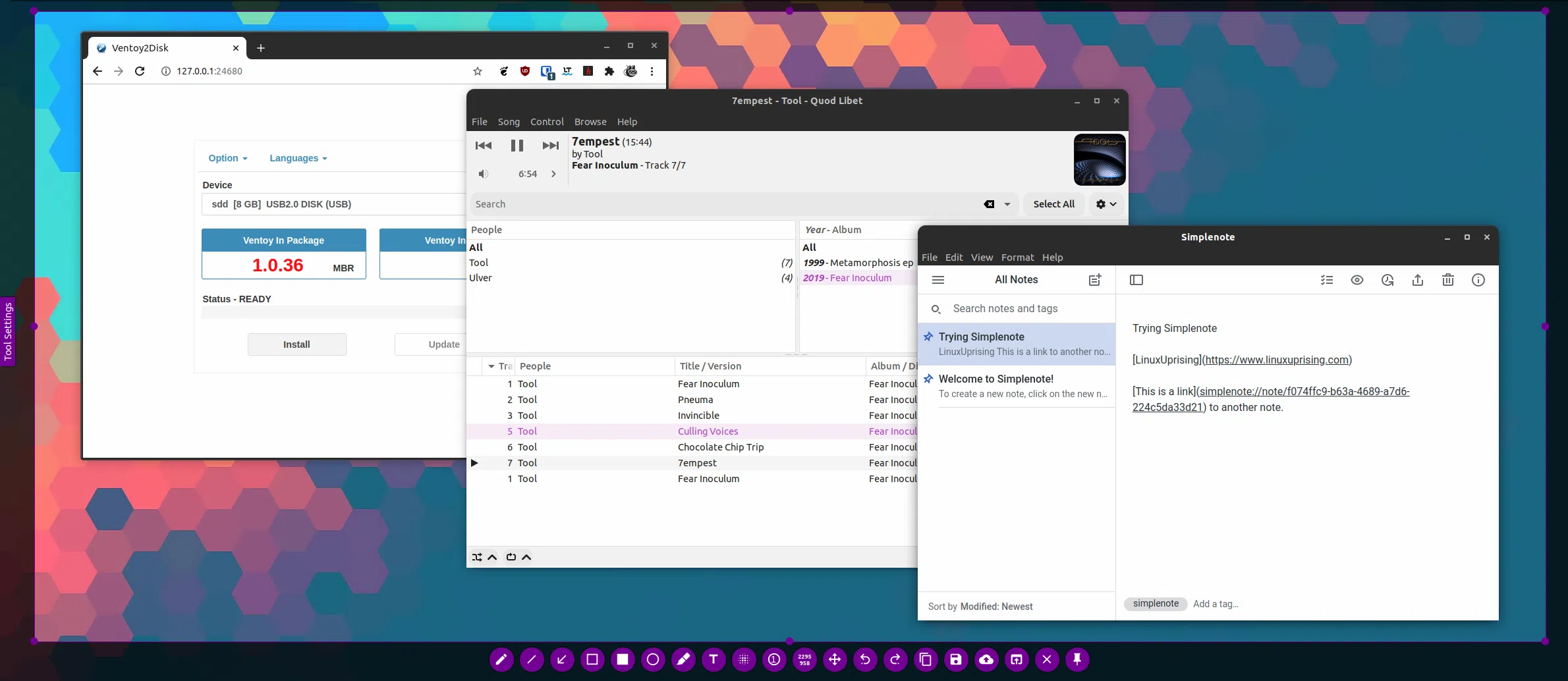Open the search history dropdown in Quod Libet
Screen dimensions: 1568x681
[1007, 204]
